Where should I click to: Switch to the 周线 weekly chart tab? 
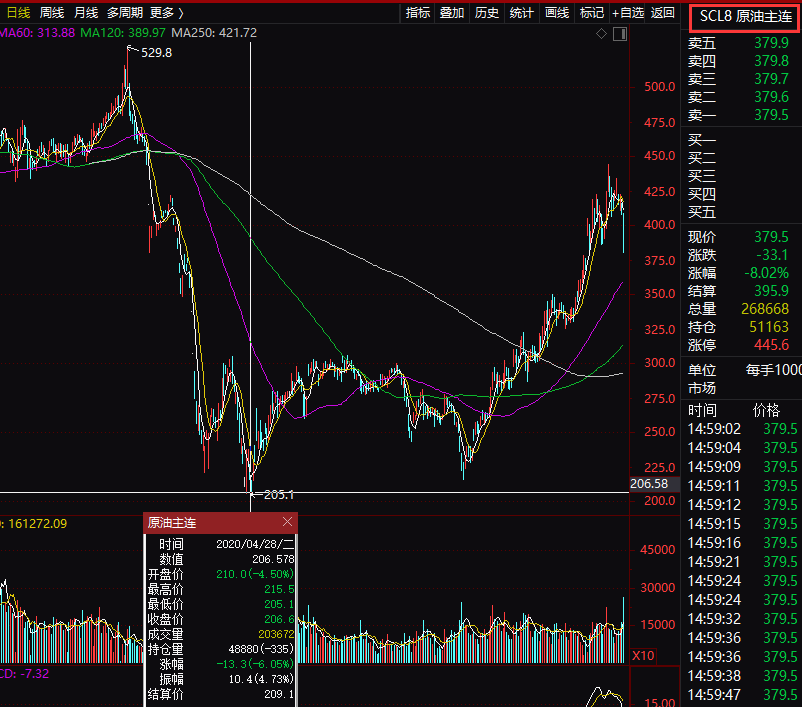[x=52, y=12]
